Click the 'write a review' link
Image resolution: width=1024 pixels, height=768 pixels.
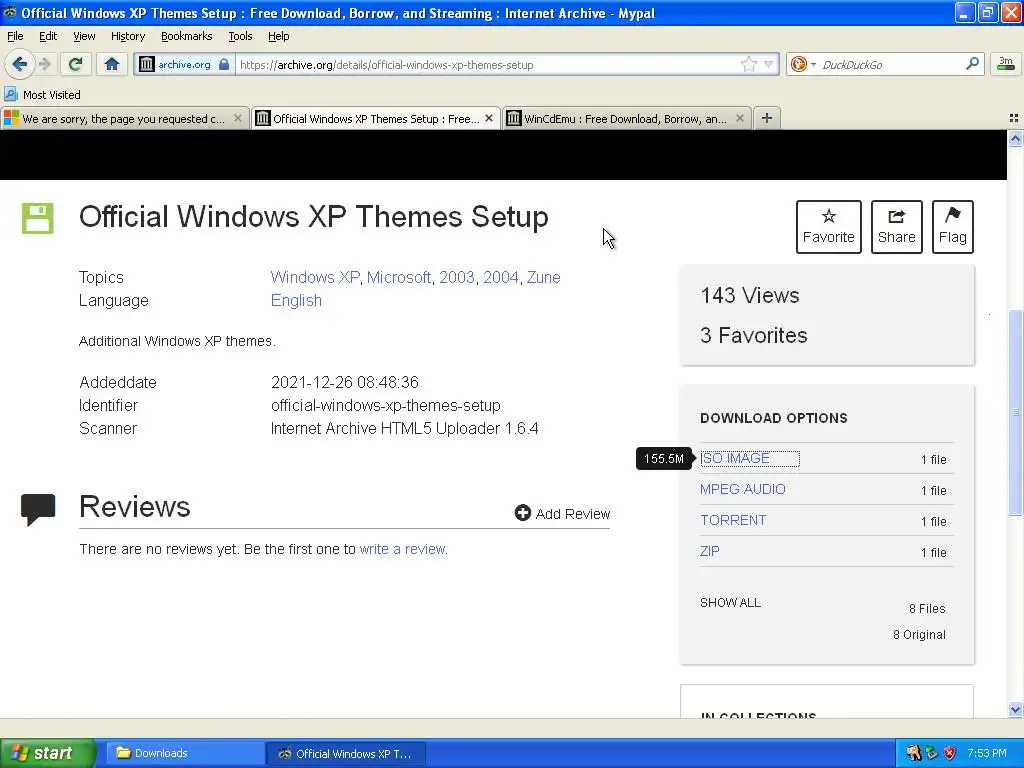[402, 549]
